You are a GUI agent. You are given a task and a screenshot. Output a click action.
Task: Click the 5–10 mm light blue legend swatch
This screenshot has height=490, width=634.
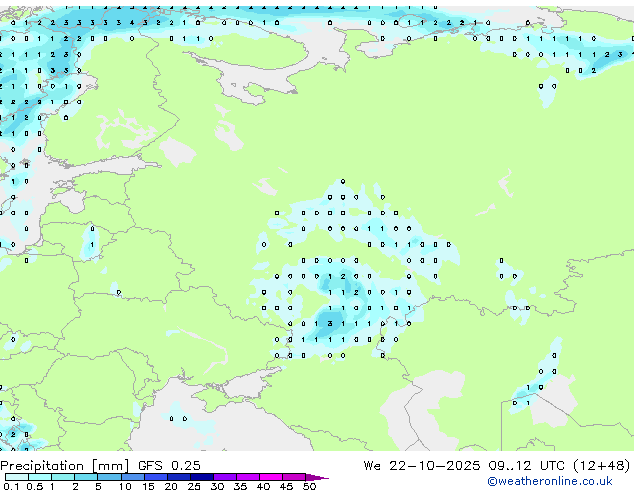[x=109, y=477]
